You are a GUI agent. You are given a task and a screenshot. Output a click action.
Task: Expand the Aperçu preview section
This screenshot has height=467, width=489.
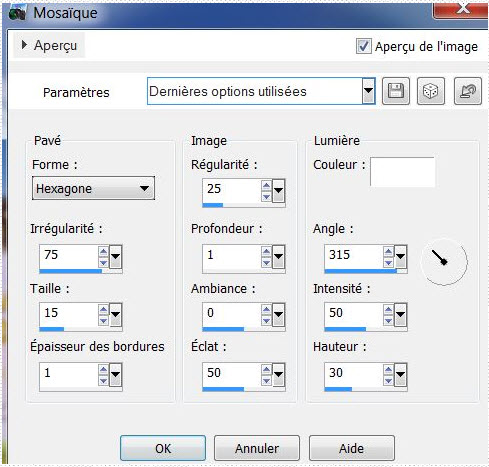pos(49,45)
